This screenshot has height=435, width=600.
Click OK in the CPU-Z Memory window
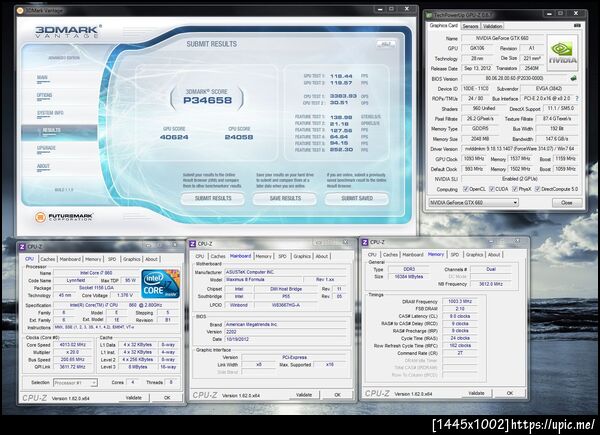point(510,393)
